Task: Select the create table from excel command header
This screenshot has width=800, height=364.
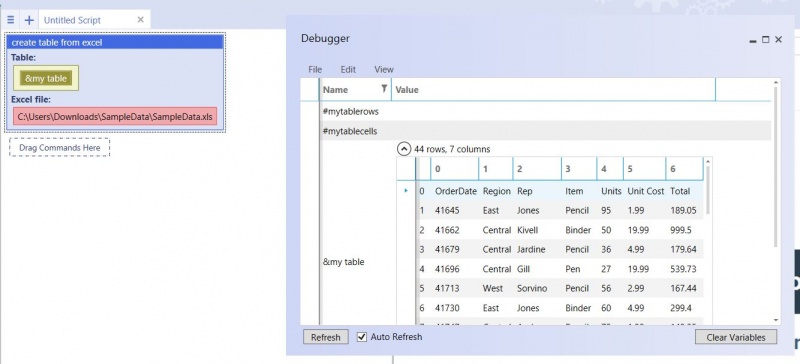Action: coord(116,42)
